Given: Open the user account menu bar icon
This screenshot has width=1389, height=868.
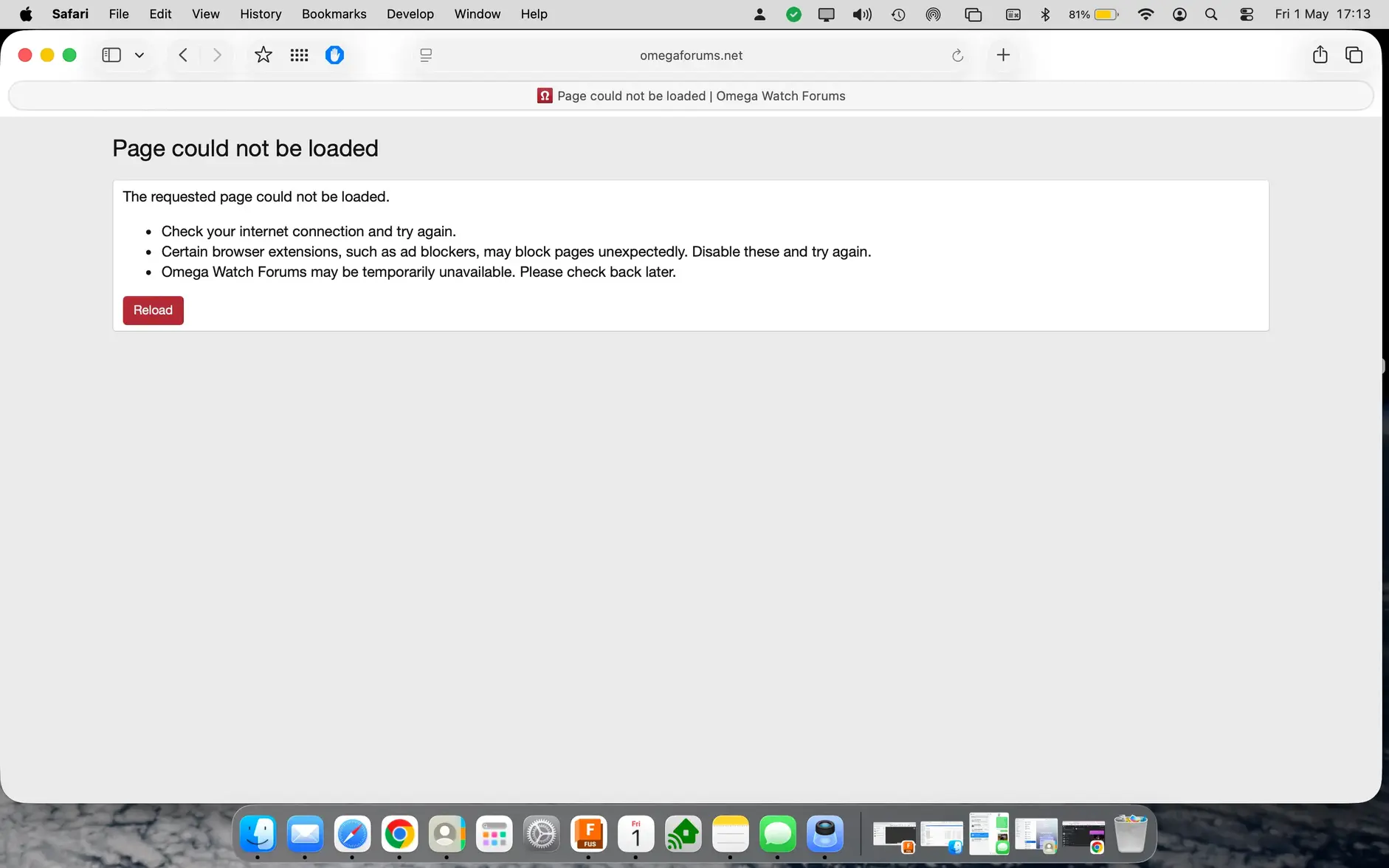Looking at the screenshot, I should tap(1179, 14).
